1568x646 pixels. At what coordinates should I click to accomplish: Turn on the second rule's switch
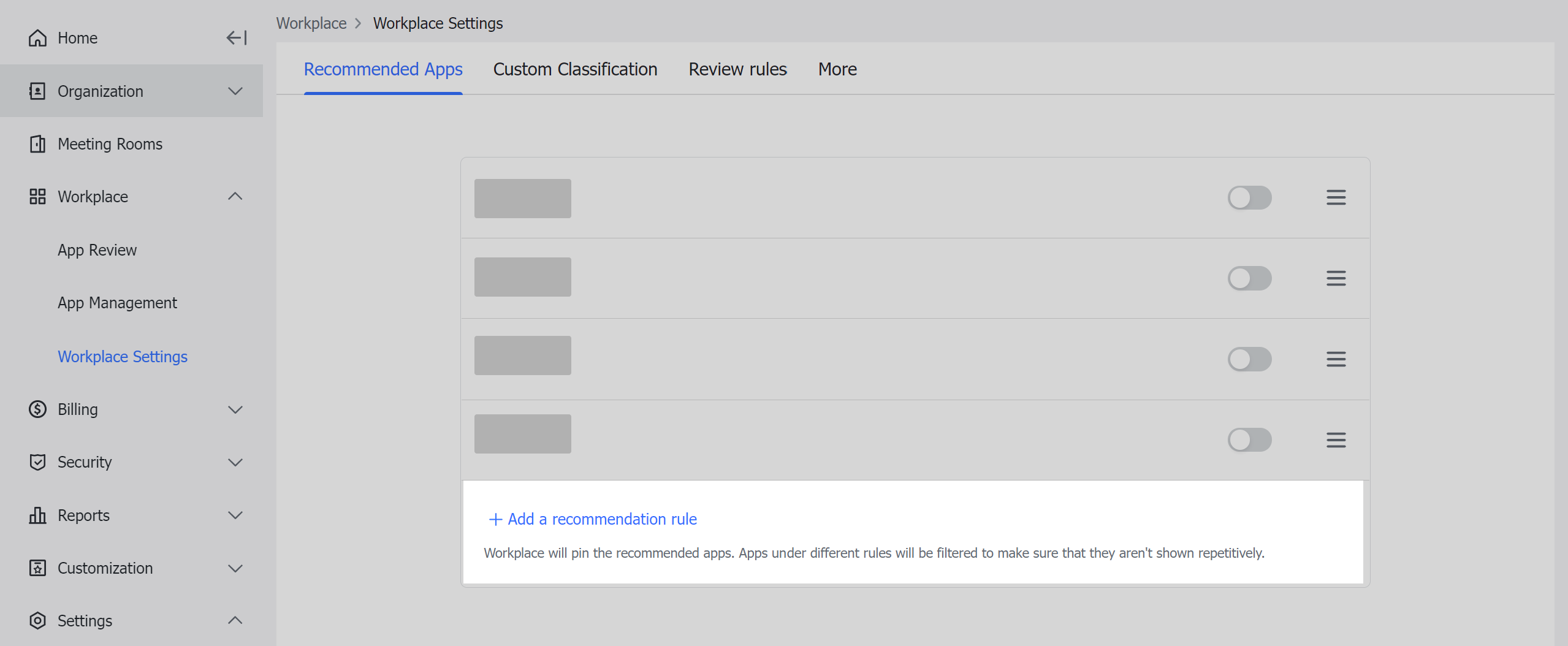pyautogui.click(x=1249, y=278)
